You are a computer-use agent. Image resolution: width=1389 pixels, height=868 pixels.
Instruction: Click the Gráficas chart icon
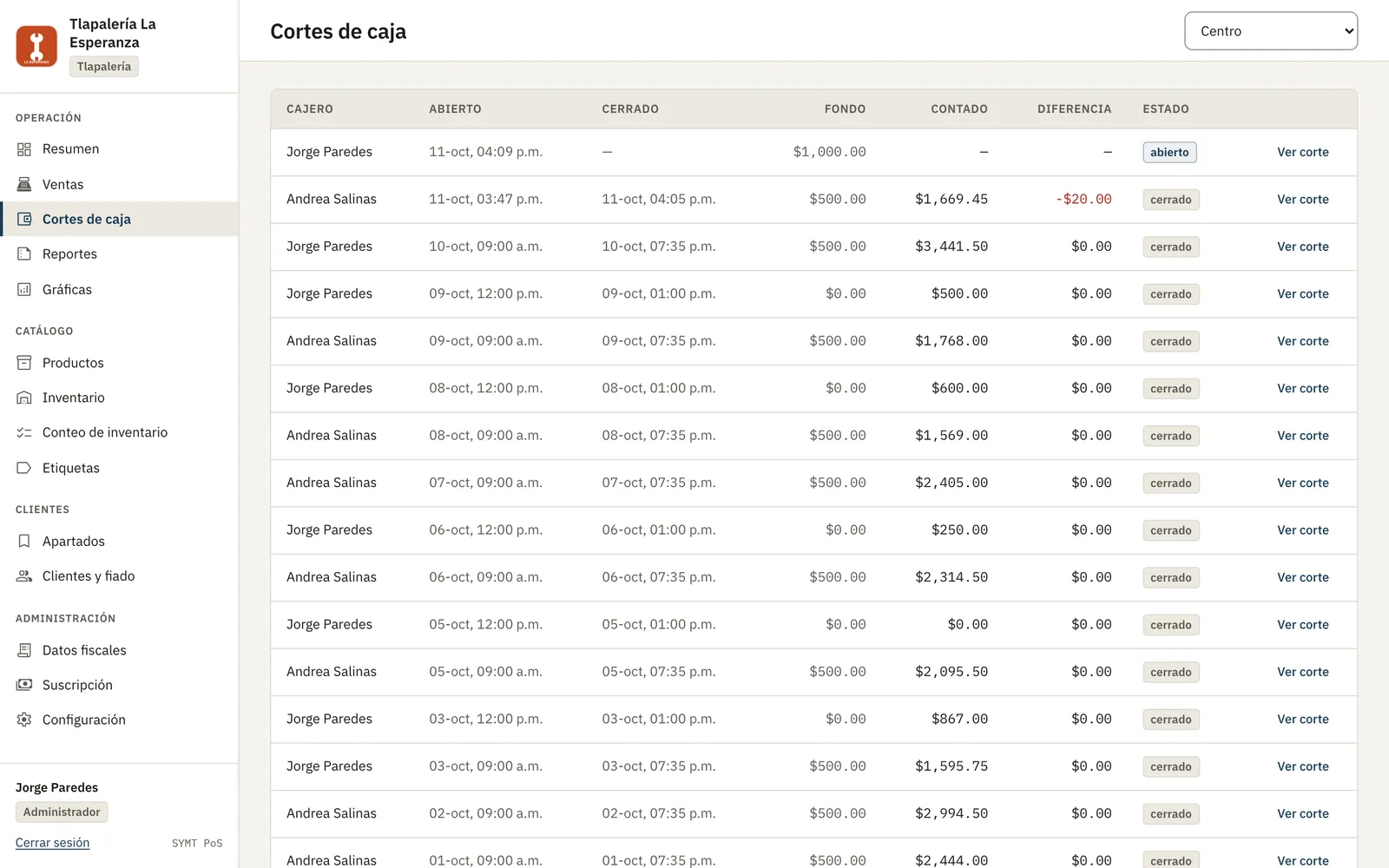[x=24, y=289]
